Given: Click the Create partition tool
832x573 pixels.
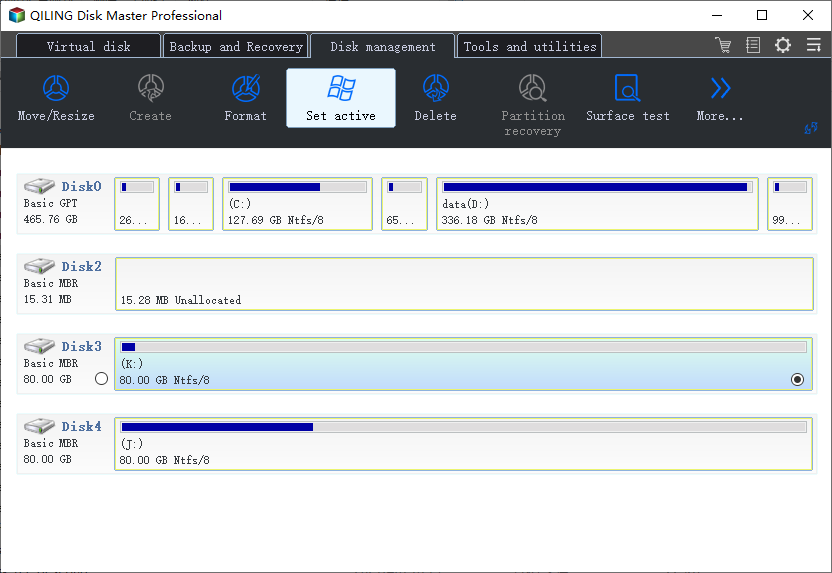Looking at the screenshot, I should point(151,99).
